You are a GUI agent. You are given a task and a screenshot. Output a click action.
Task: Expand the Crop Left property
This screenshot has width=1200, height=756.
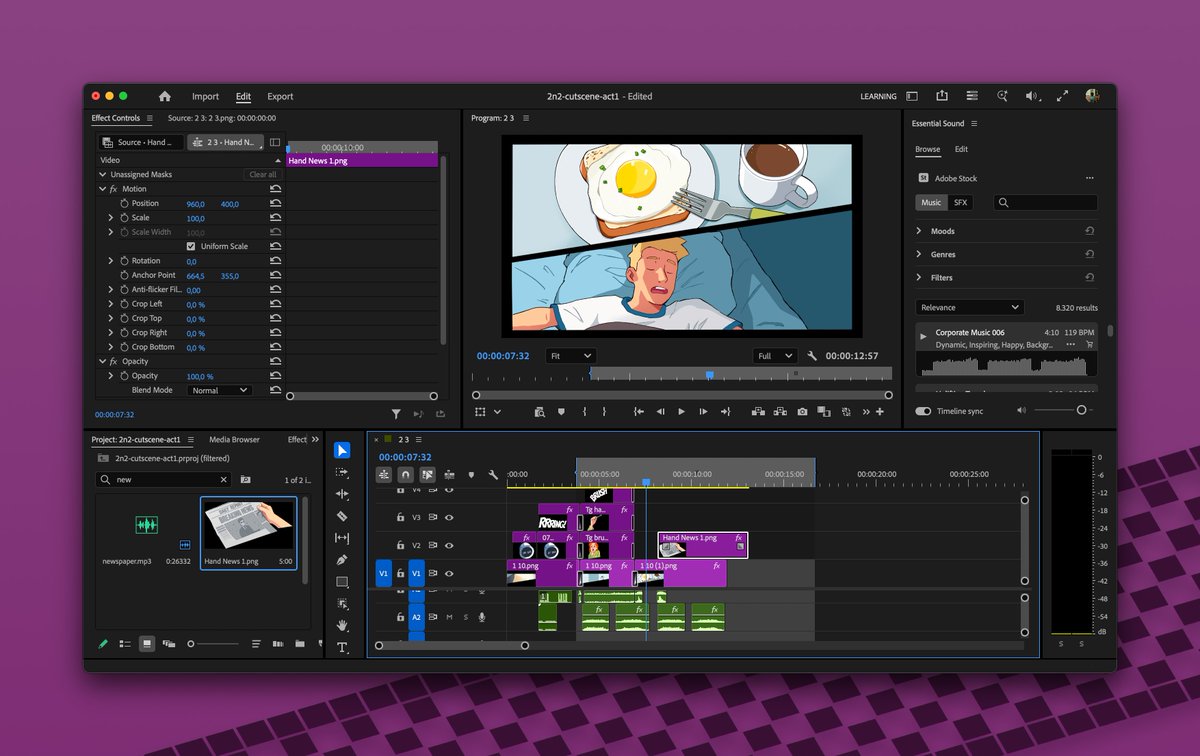point(111,304)
